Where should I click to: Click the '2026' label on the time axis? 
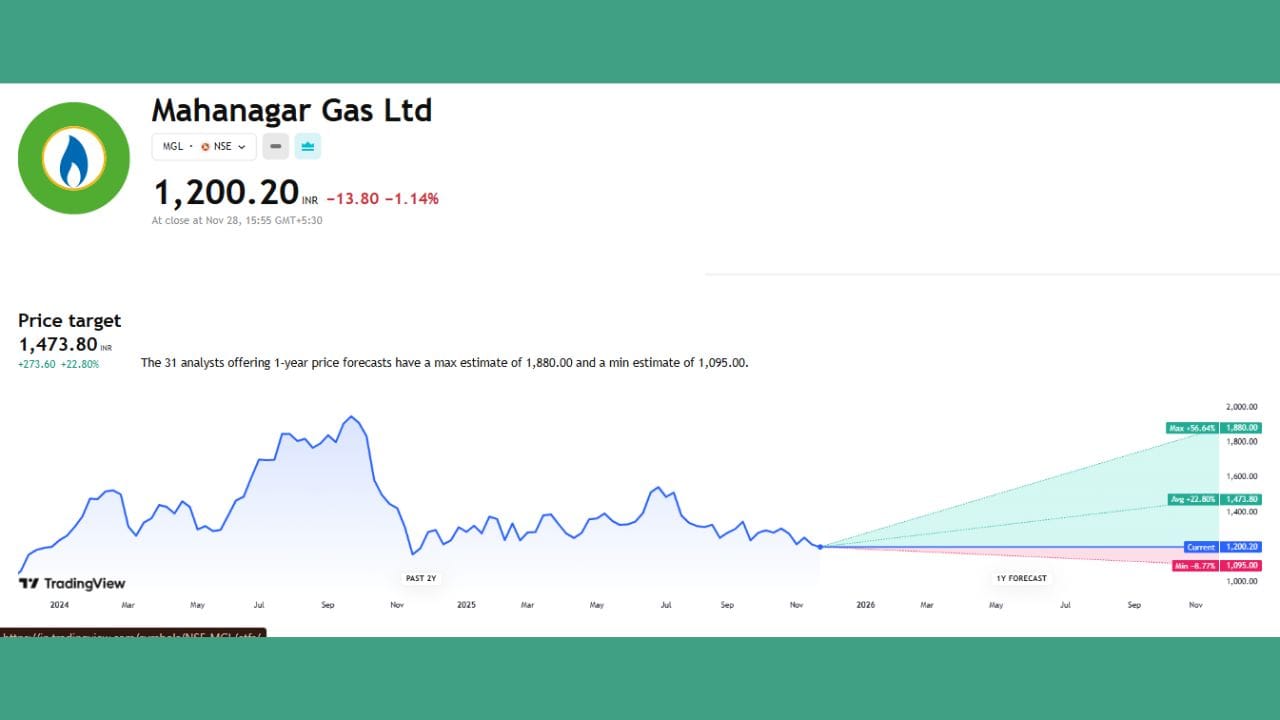point(864,604)
